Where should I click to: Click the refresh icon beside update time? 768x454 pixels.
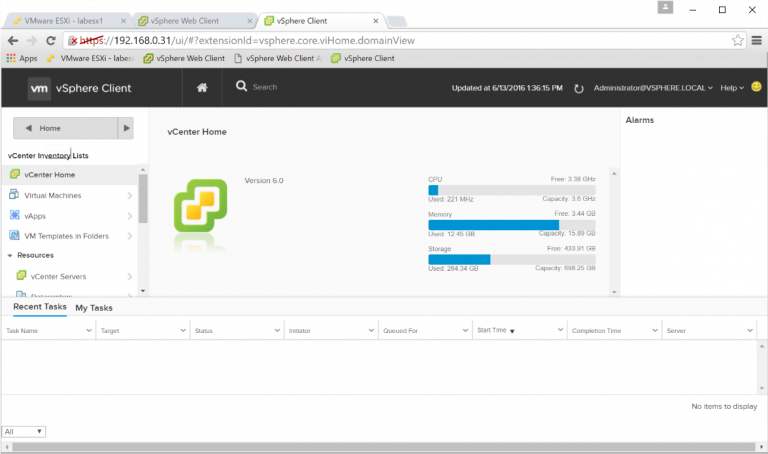578,89
